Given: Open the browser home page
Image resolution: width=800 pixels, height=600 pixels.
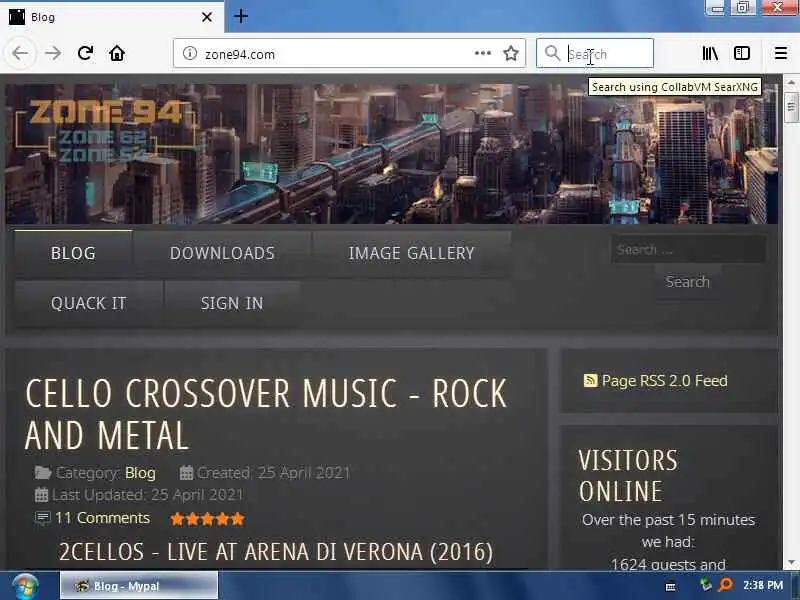Looking at the screenshot, I should [x=117, y=53].
